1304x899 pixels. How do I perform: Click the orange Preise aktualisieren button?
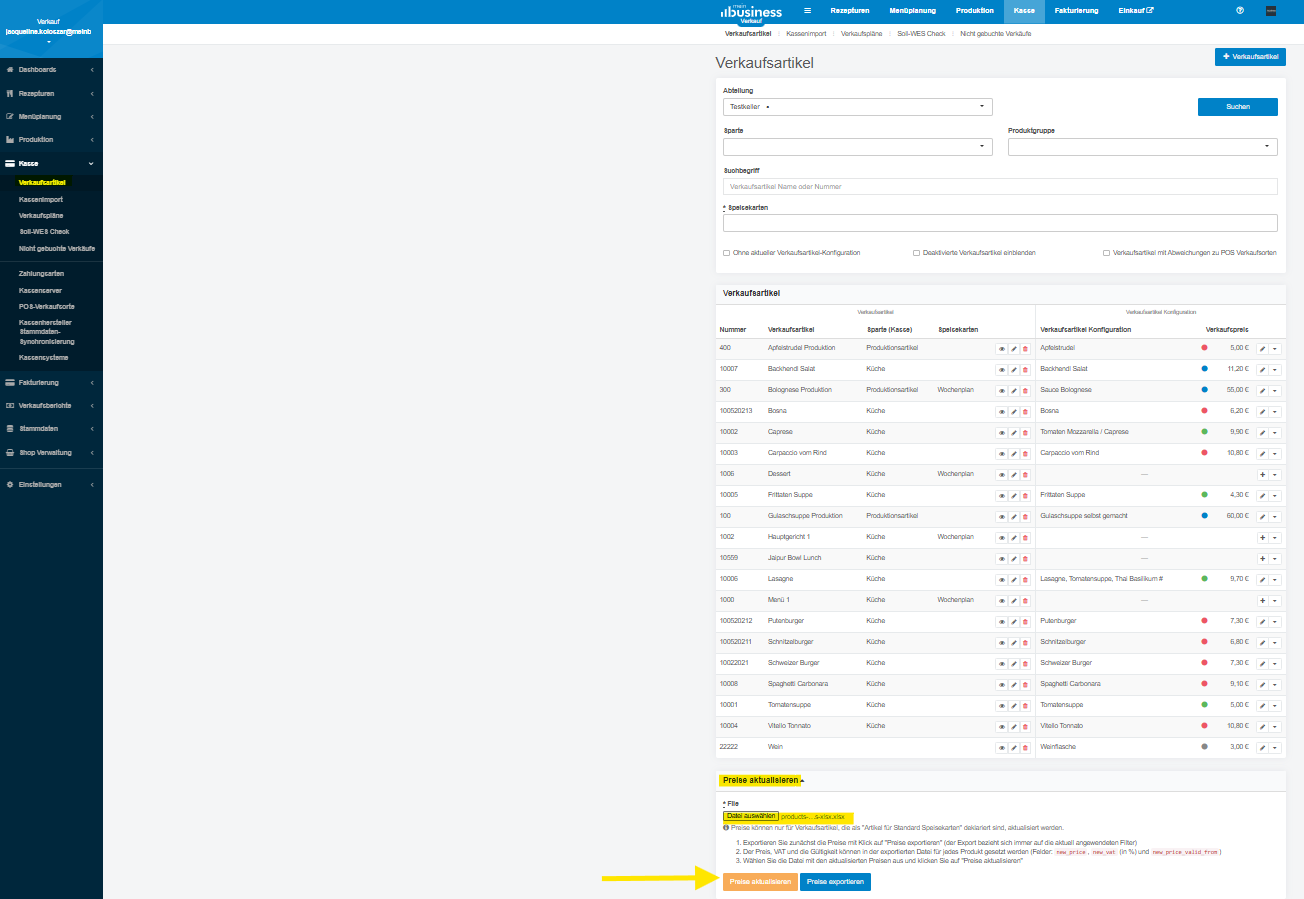click(x=758, y=882)
